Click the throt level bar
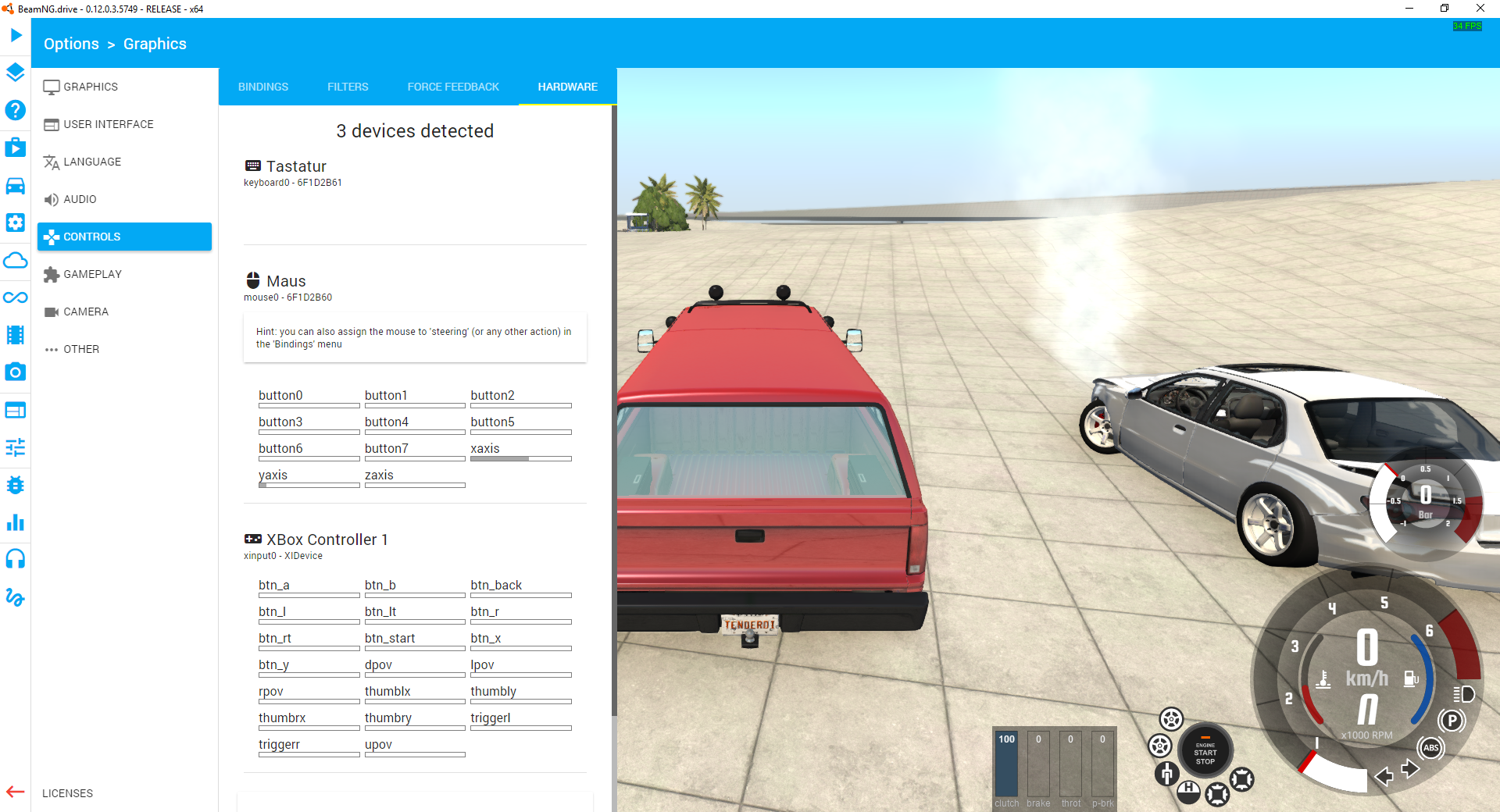Viewport: 1500px width, 812px height. click(x=1070, y=764)
